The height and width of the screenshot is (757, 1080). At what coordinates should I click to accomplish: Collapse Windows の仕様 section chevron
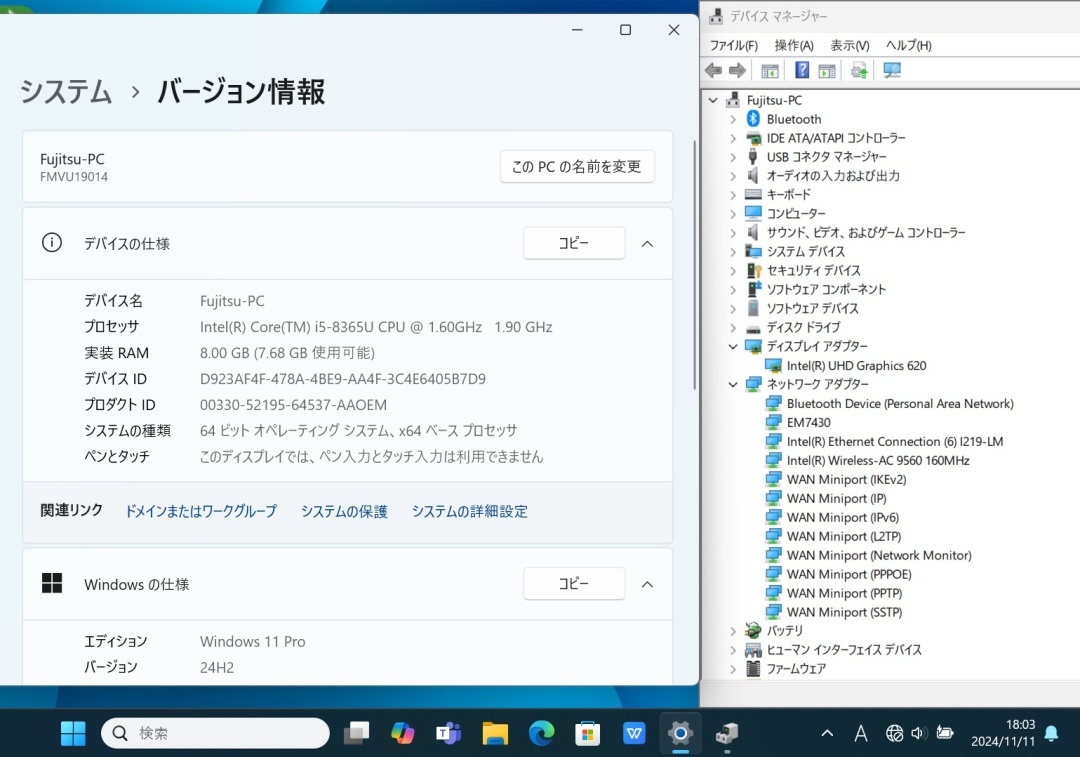tap(647, 585)
